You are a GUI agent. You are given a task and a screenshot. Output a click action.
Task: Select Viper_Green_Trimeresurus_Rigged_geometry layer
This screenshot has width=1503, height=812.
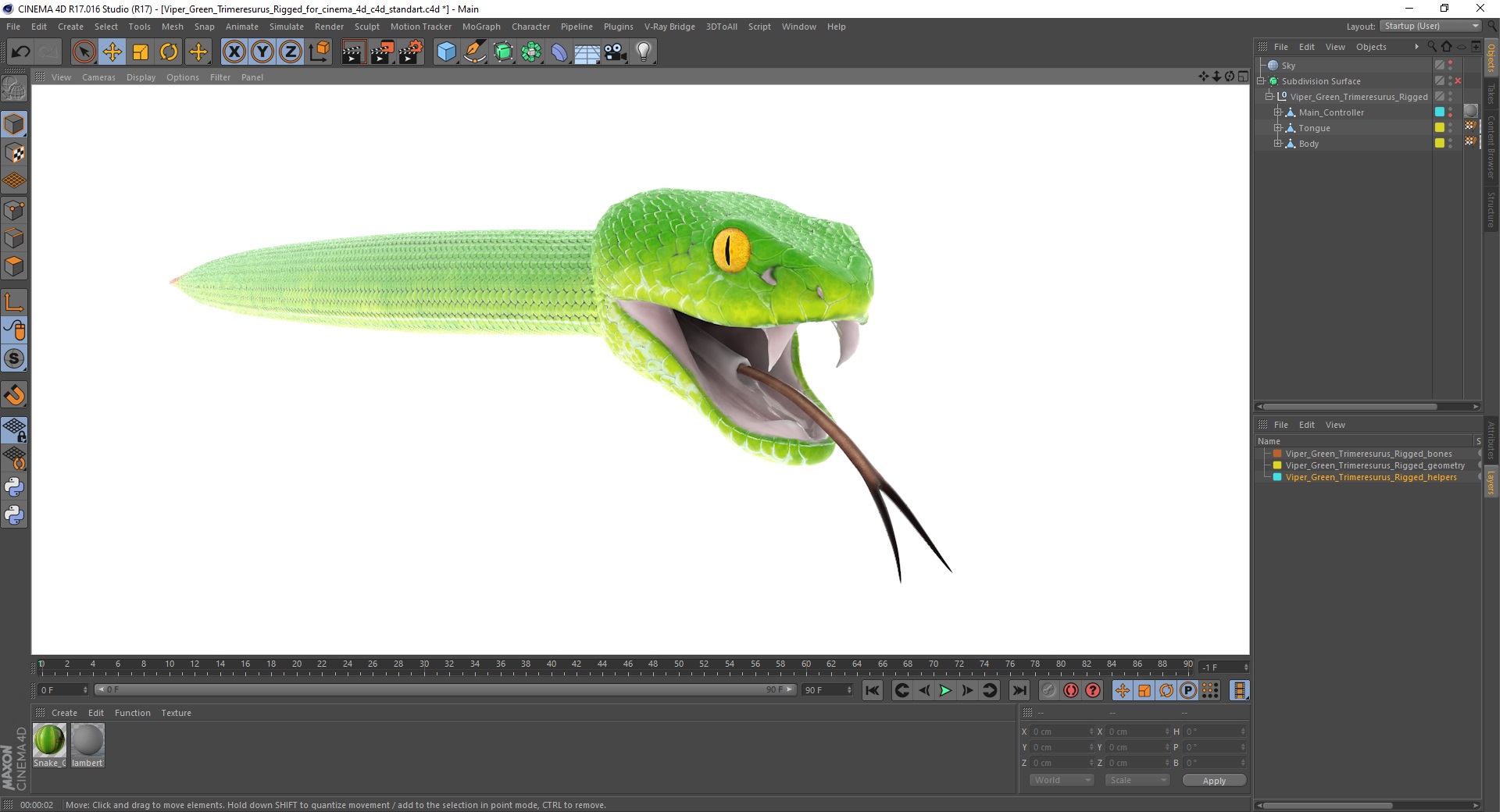1375,465
